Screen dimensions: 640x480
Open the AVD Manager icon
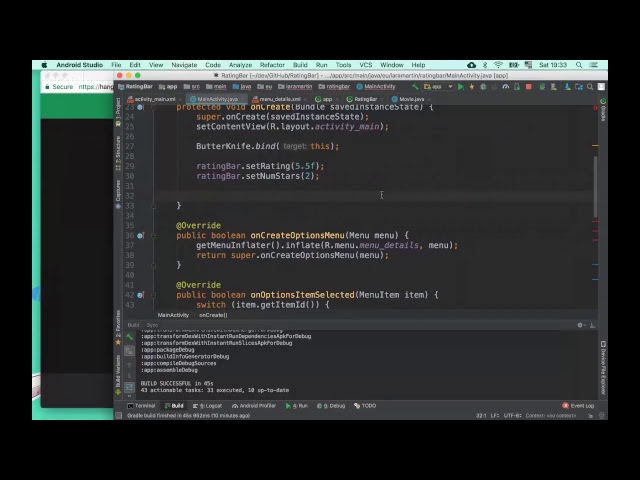554,87
